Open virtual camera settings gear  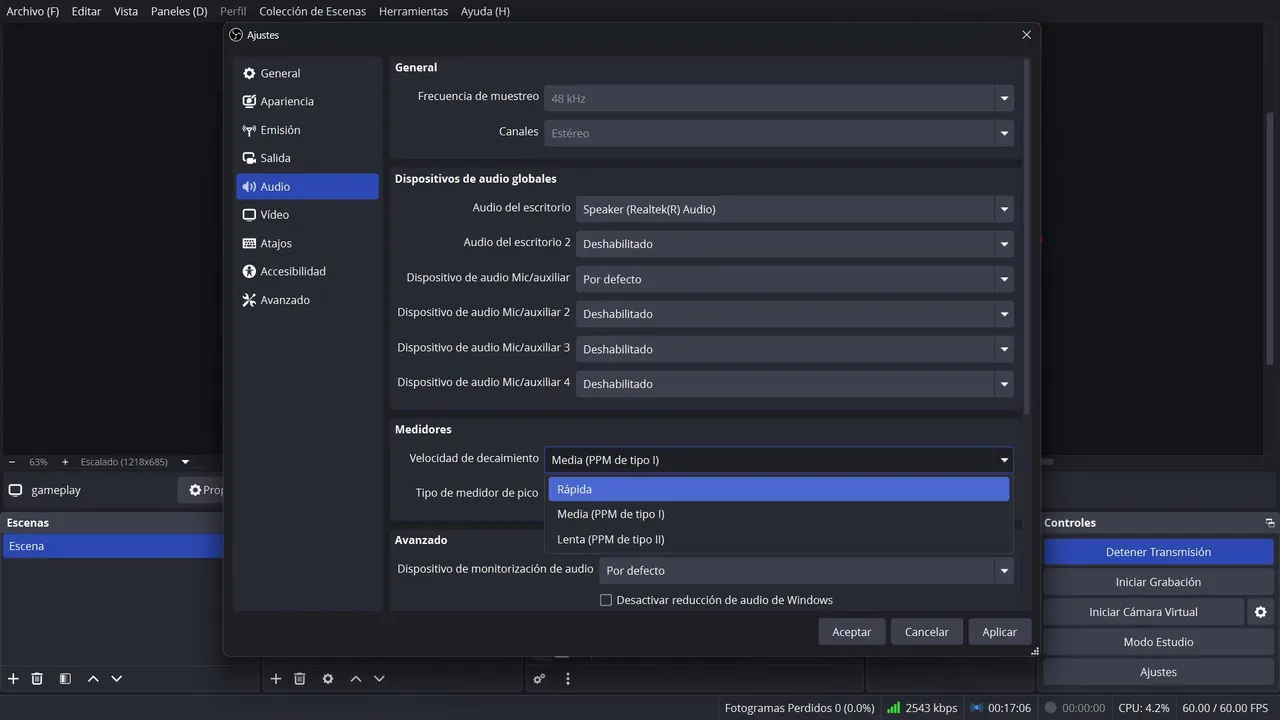point(1260,612)
